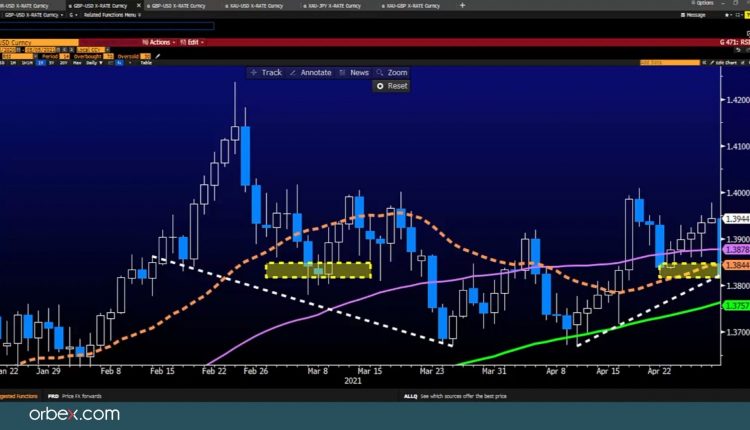Reset the chart zoom
The image size is (750, 430).
392,86
